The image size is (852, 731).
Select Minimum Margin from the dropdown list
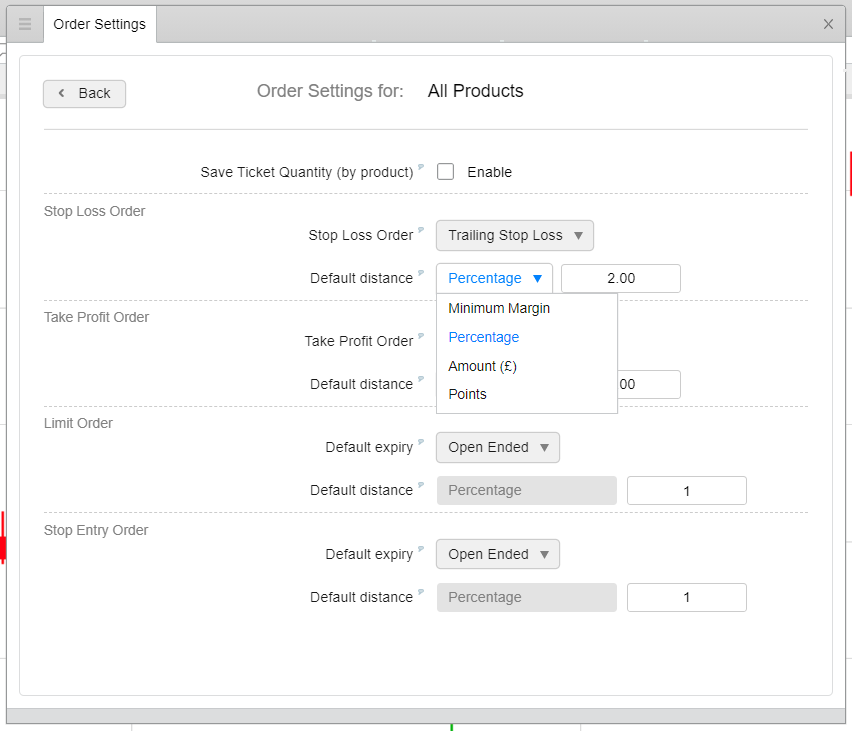(x=499, y=309)
